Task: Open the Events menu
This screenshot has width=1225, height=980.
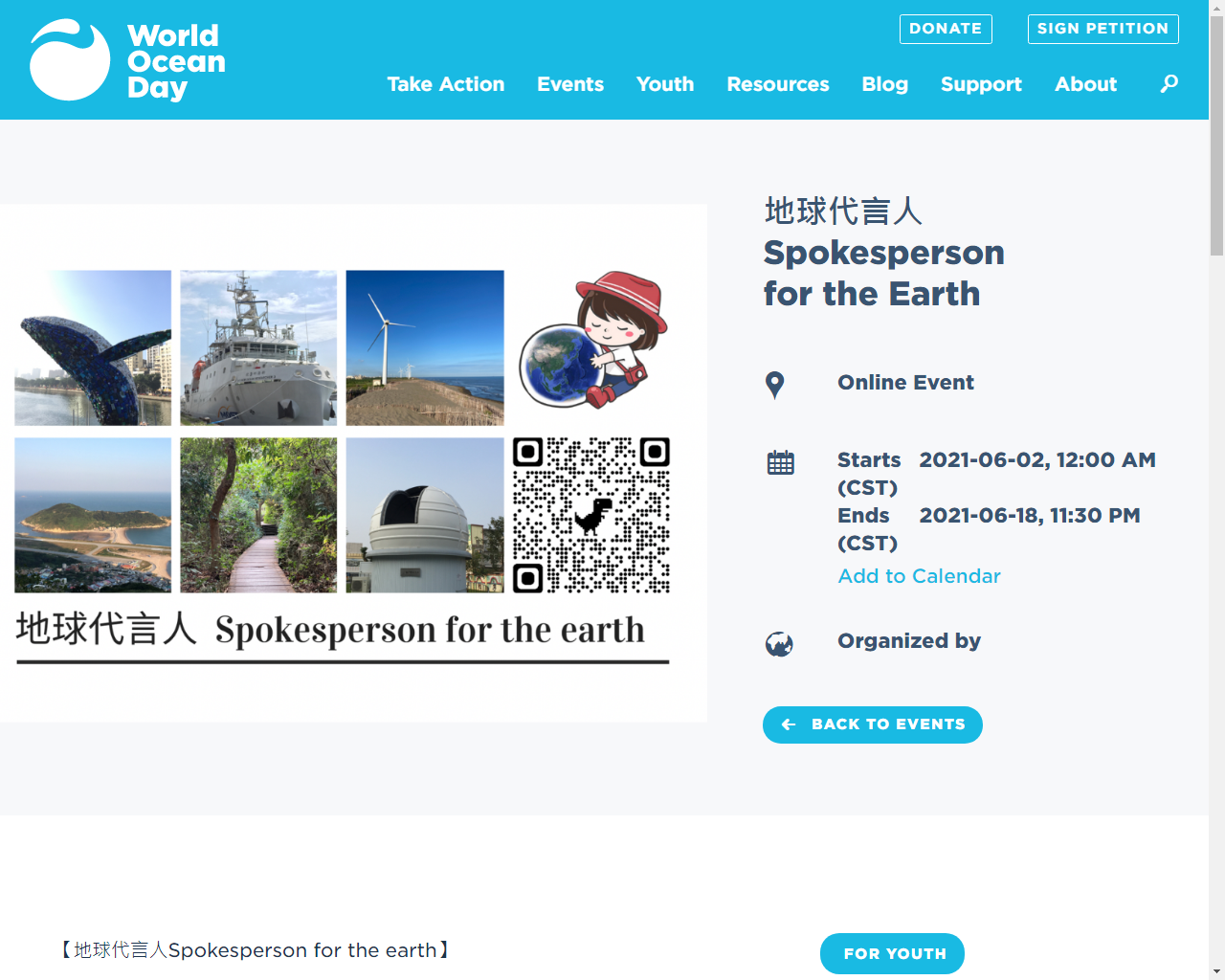Action: (x=570, y=84)
